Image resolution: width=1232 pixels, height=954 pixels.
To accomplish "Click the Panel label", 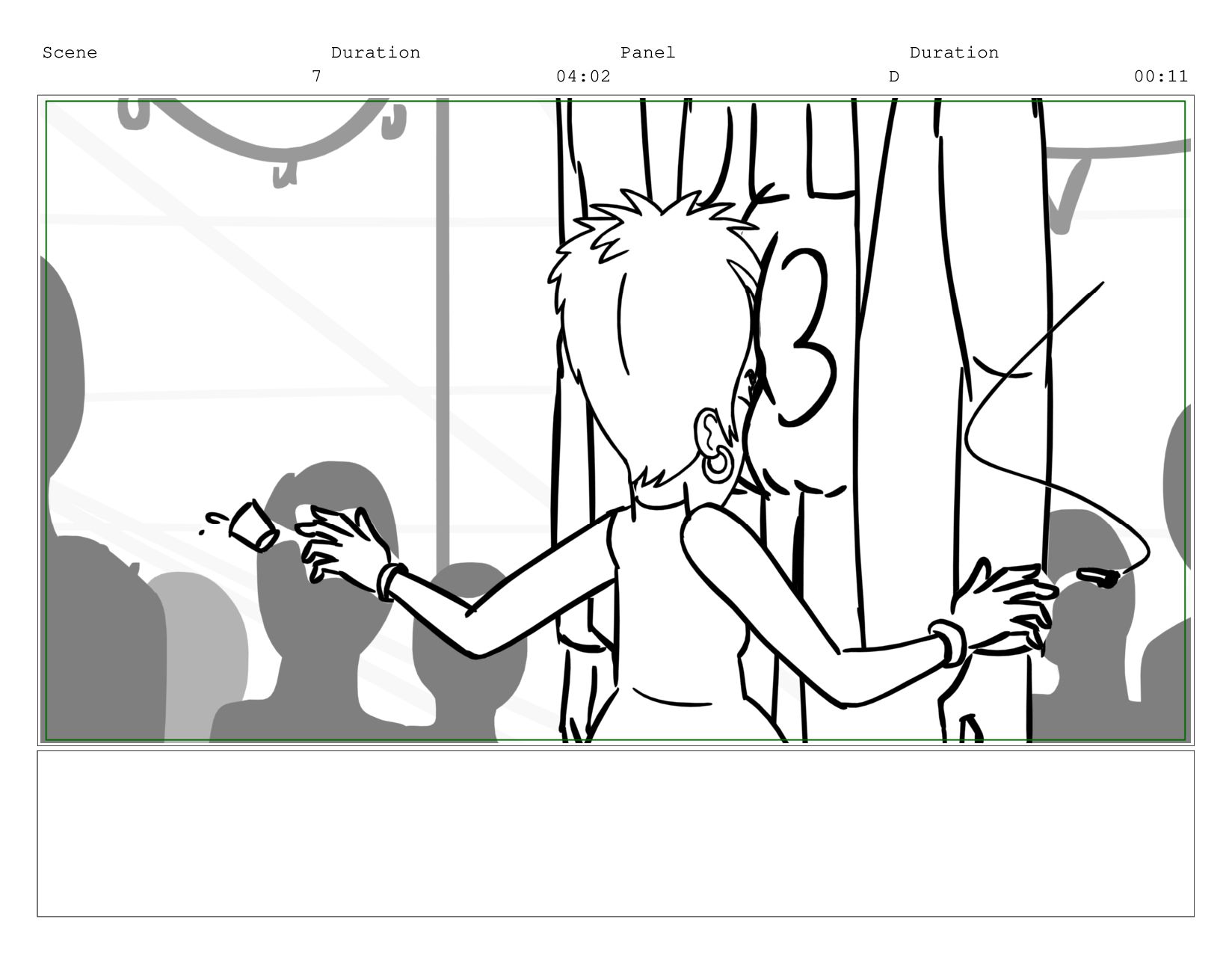I will pos(647,52).
